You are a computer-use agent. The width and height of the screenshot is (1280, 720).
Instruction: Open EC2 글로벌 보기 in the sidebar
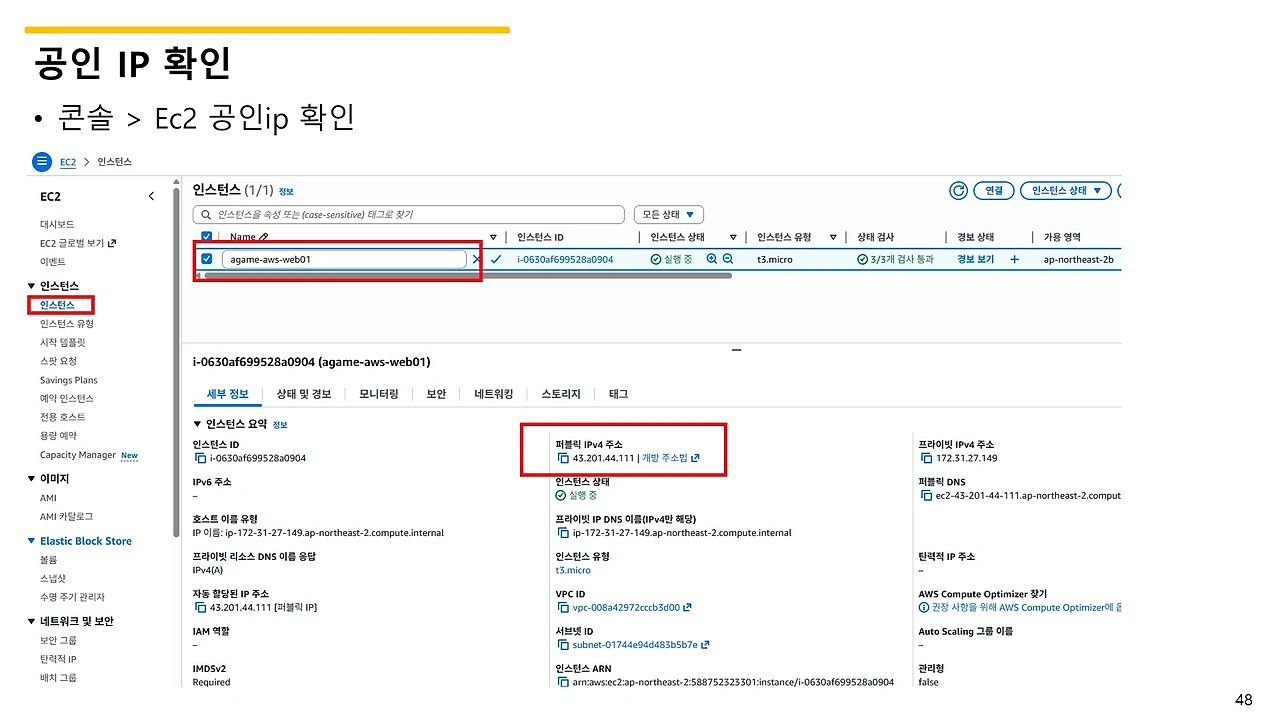pyautogui.click(x=78, y=243)
